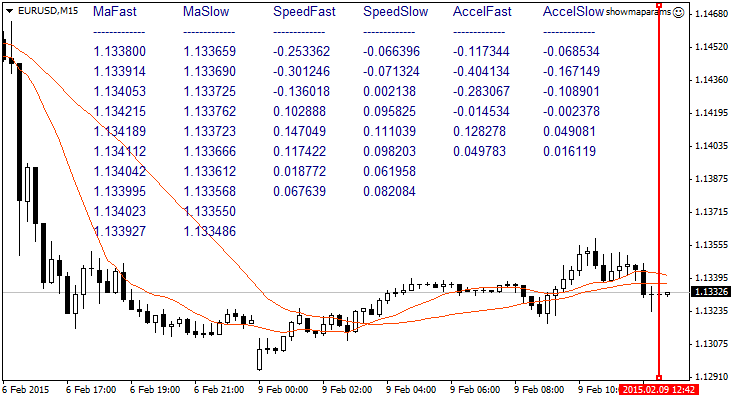The height and width of the screenshot is (396, 731).
Task: Select MaSlow value 1.133659
Action: [x=210, y=51]
